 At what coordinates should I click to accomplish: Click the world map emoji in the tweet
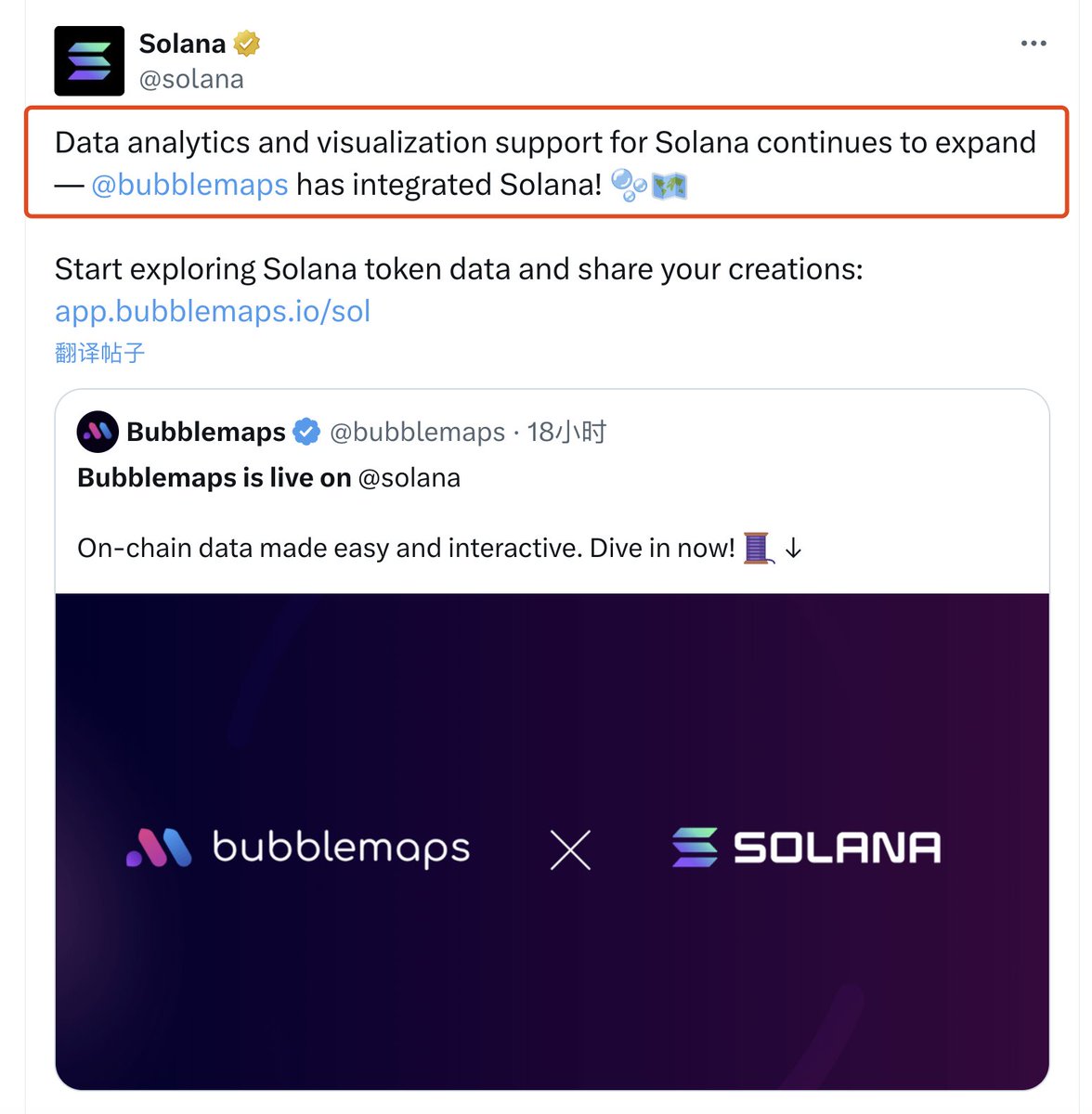coord(669,186)
